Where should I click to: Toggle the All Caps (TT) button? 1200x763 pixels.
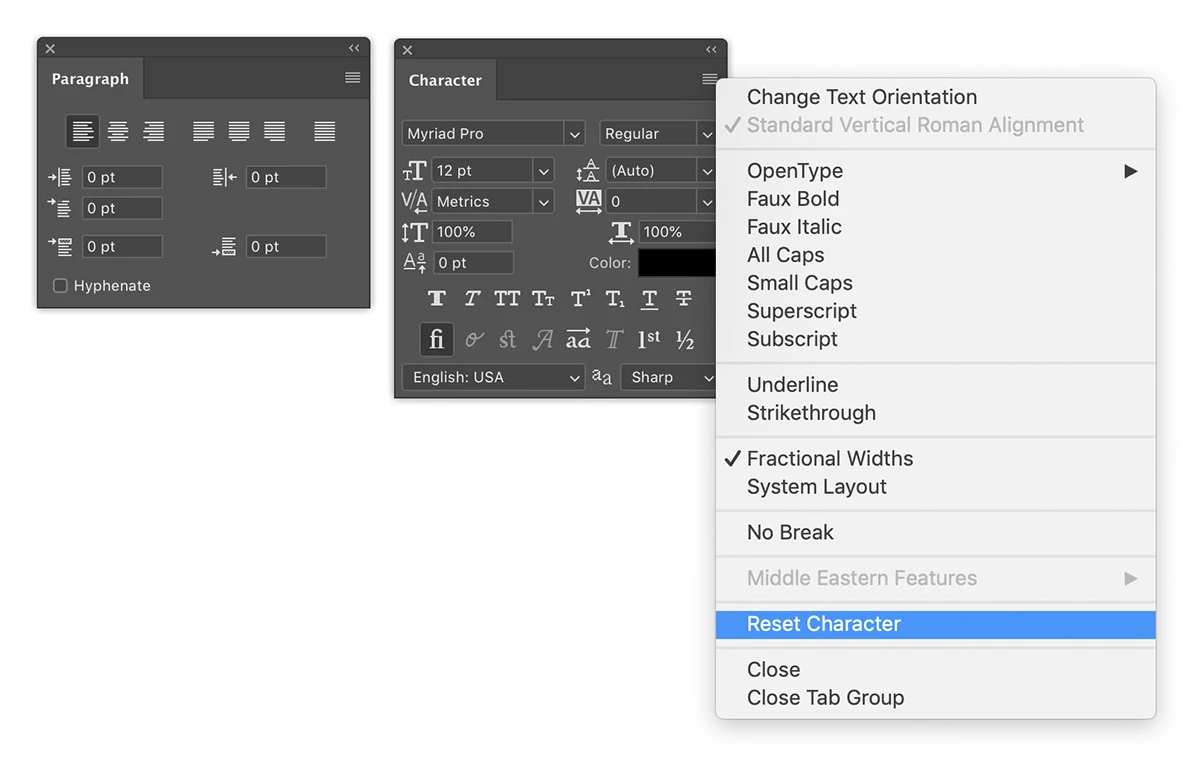[507, 298]
